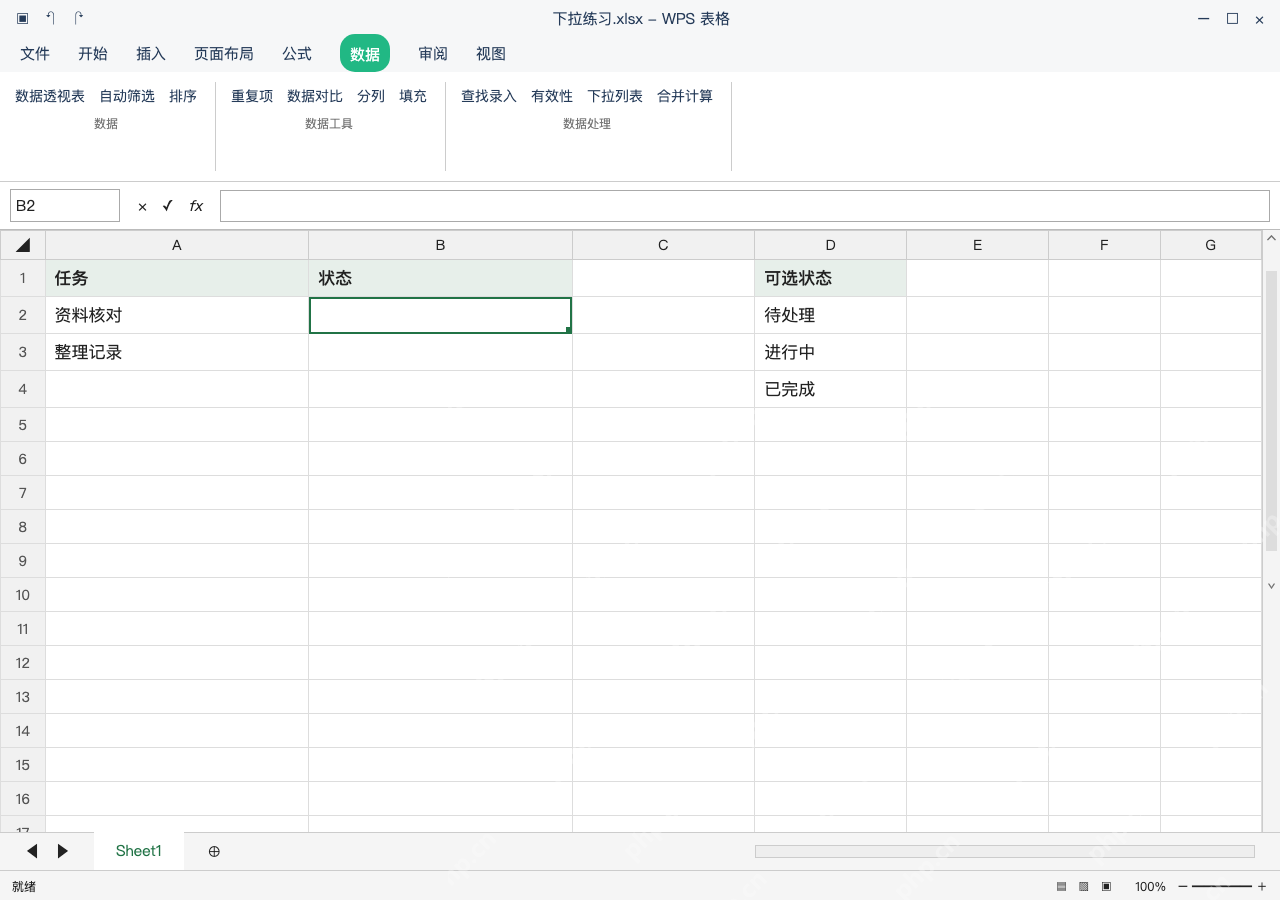Enable 自动筛选 in the ribbon
Screen dimensions: 1280x900
pyautogui.click(x=127, y=96)
